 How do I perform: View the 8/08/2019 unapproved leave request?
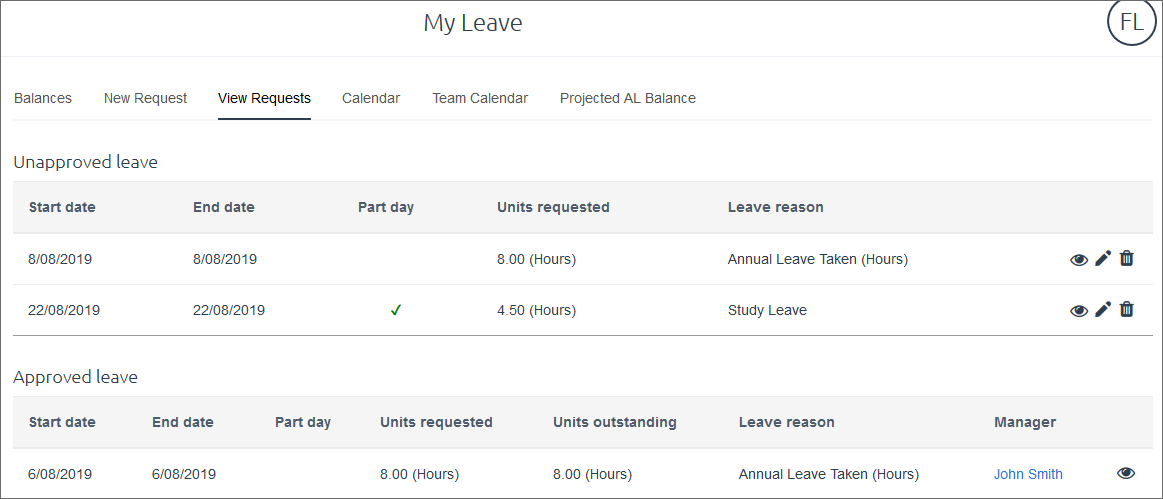click(1079, 259)
